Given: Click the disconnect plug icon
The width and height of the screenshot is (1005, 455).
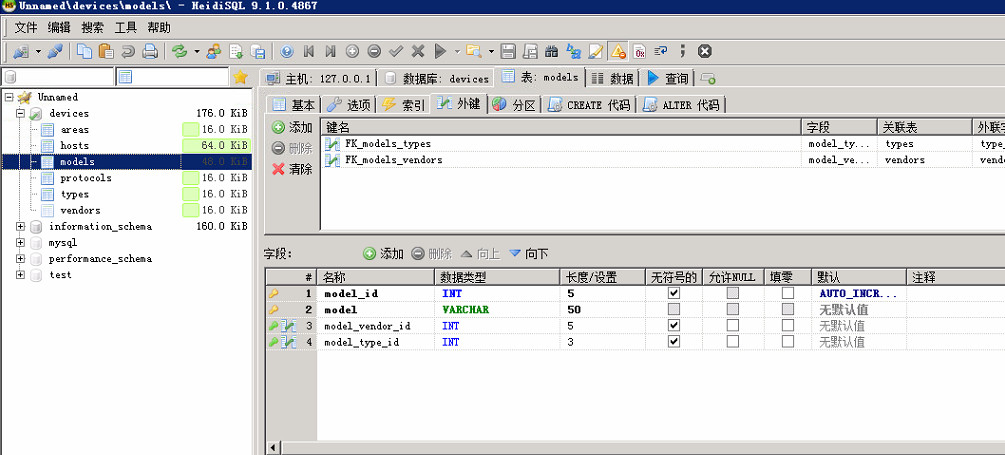Looking at the screenshot, I should [56, 51].
